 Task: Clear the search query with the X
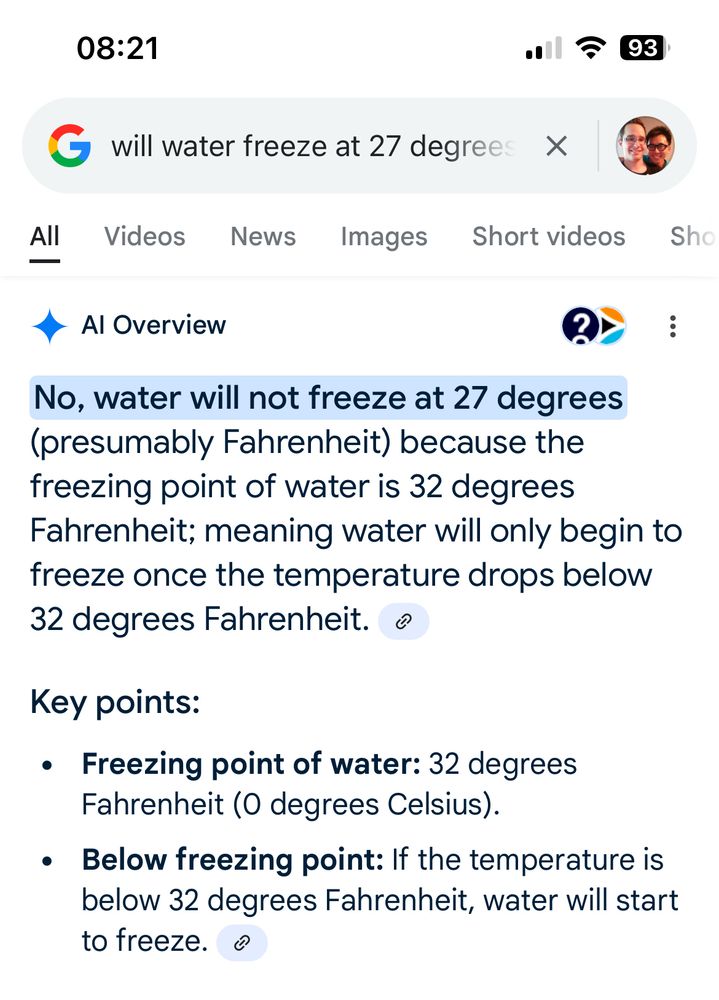pos(557,145)
